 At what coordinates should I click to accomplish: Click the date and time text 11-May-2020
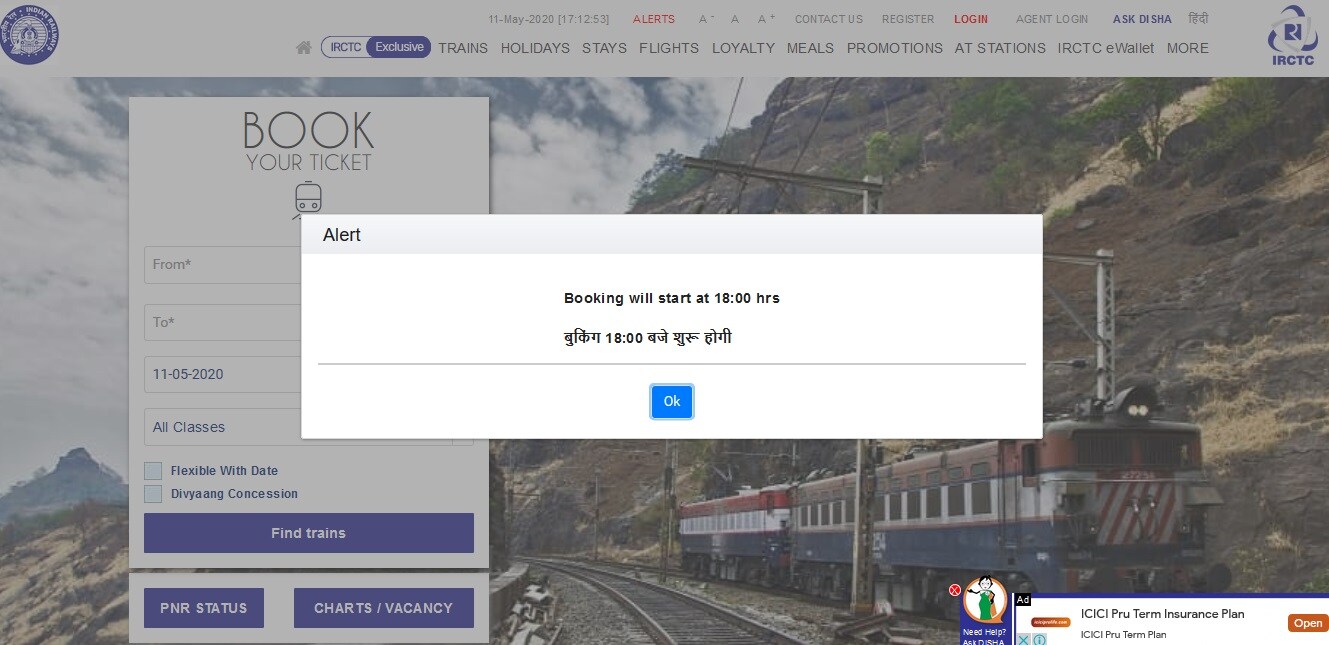[x=548, y=19]
